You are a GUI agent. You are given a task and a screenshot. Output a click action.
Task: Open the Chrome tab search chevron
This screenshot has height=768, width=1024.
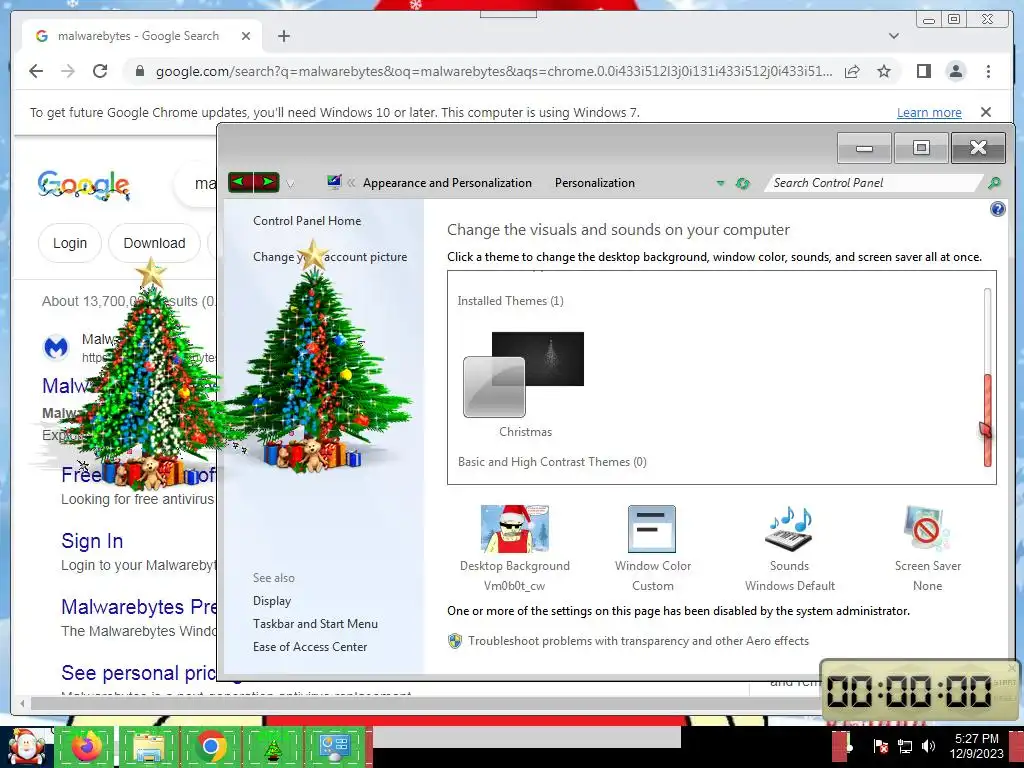pos(893,36)
